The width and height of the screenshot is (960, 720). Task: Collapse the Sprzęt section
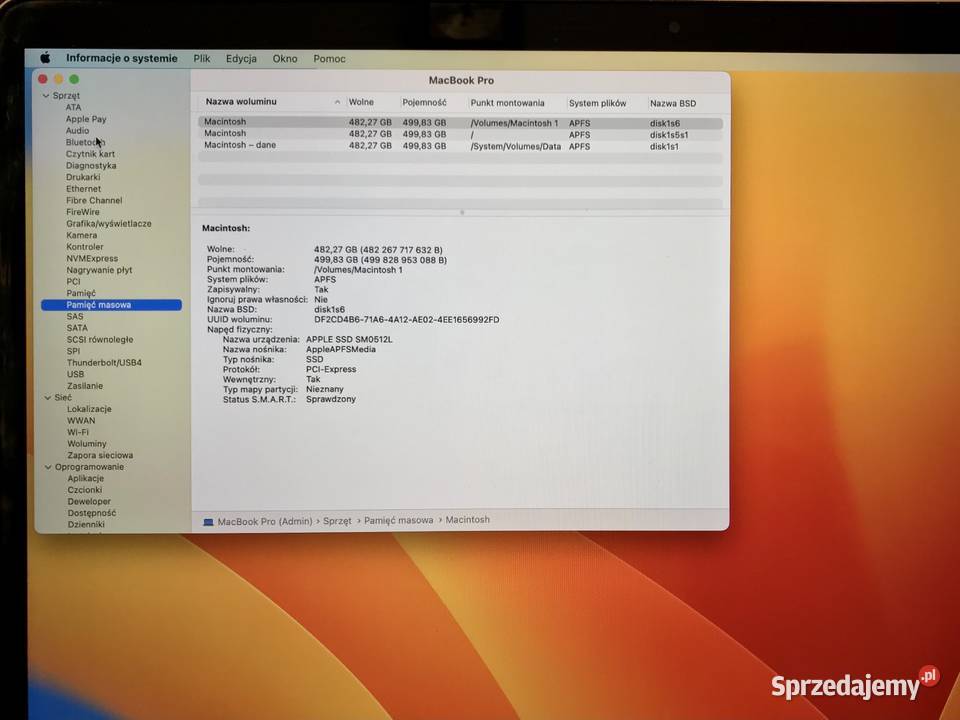click(46, 94)
